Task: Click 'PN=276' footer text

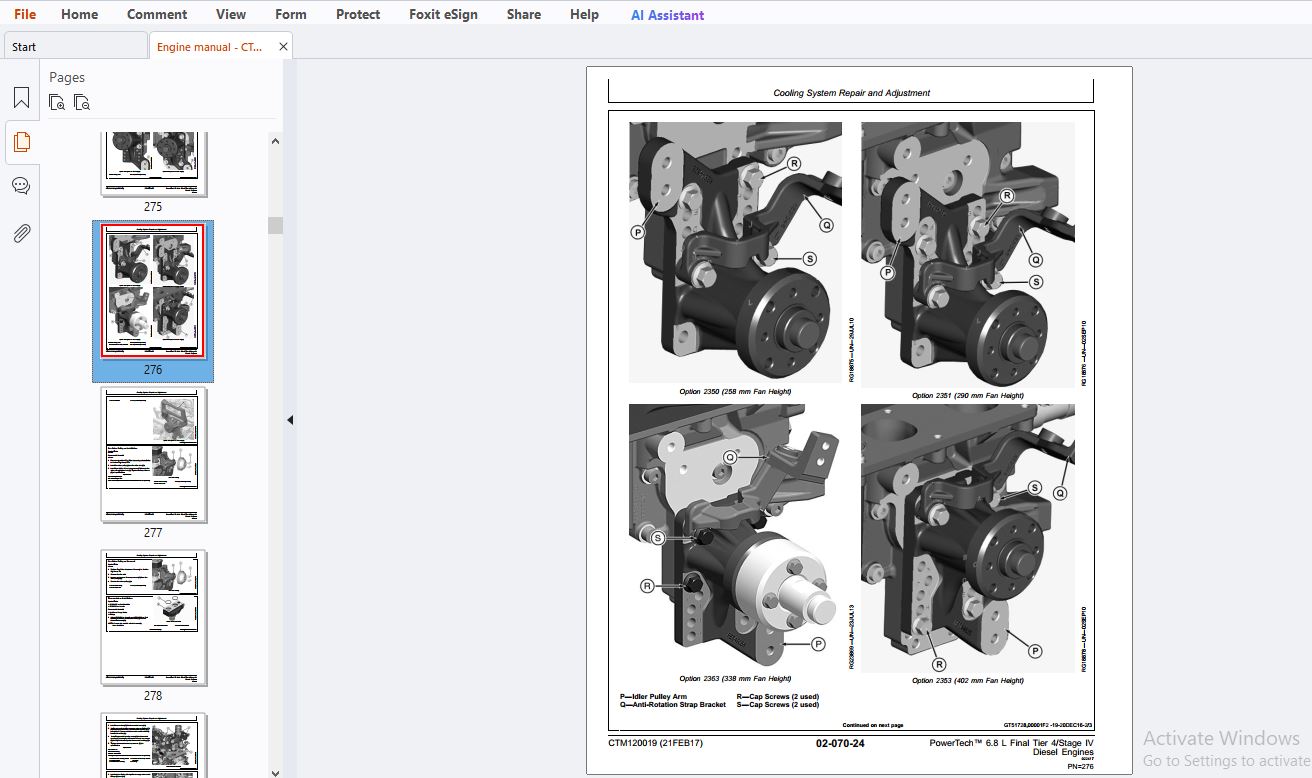Action: click(1080, 766)
